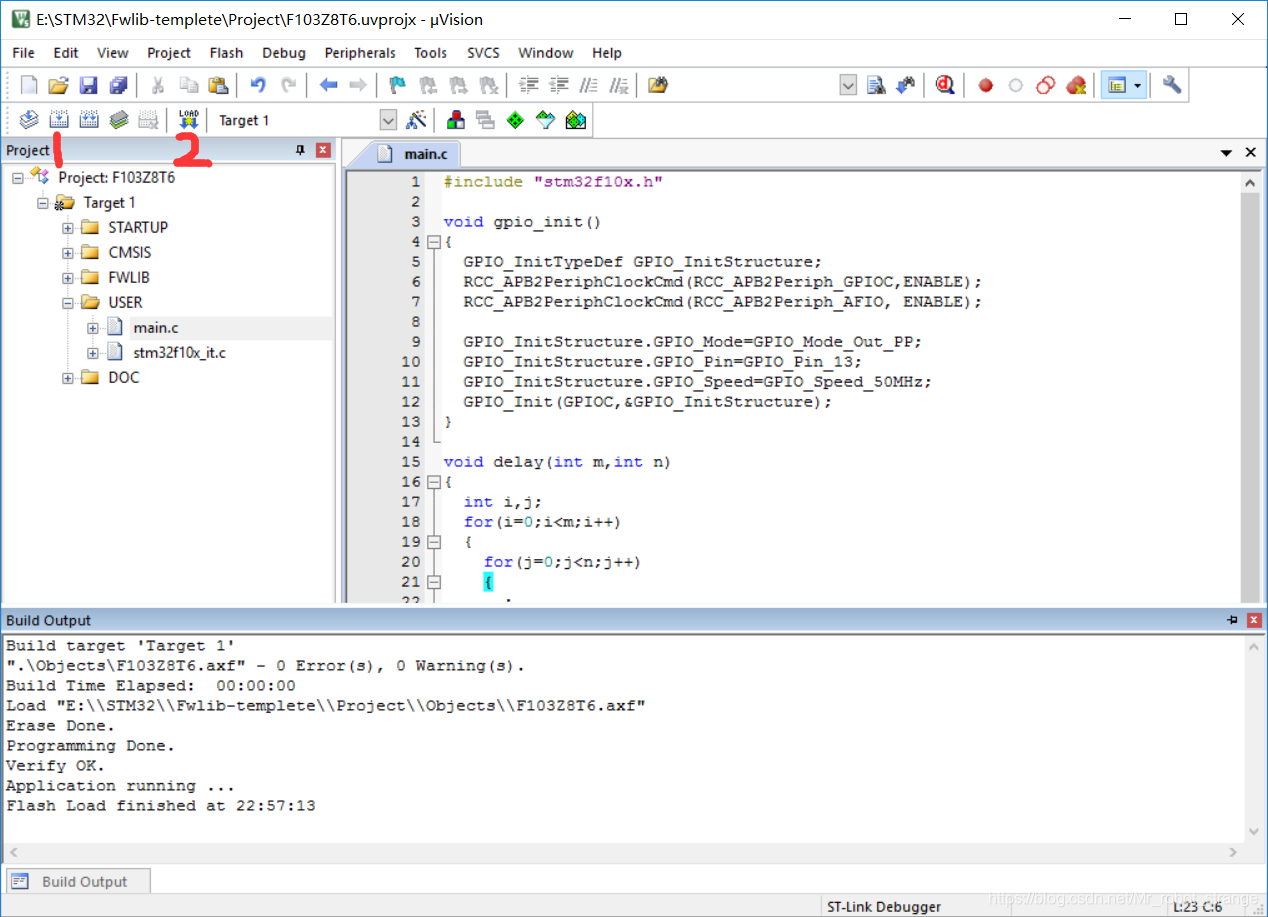The height and width of the screenshot is (917, 1268).
Task: Open the File menu
Action: pyautogui.click(x=23, y=53)
